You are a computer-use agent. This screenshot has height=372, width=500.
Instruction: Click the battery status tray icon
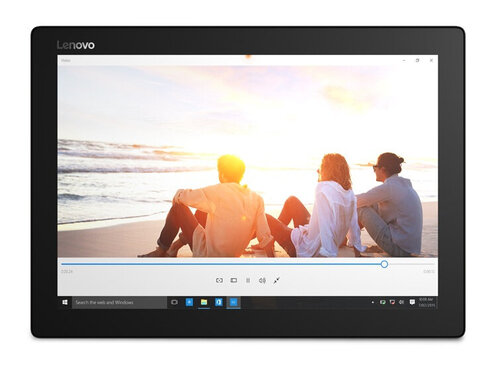[x=383, y=302]
